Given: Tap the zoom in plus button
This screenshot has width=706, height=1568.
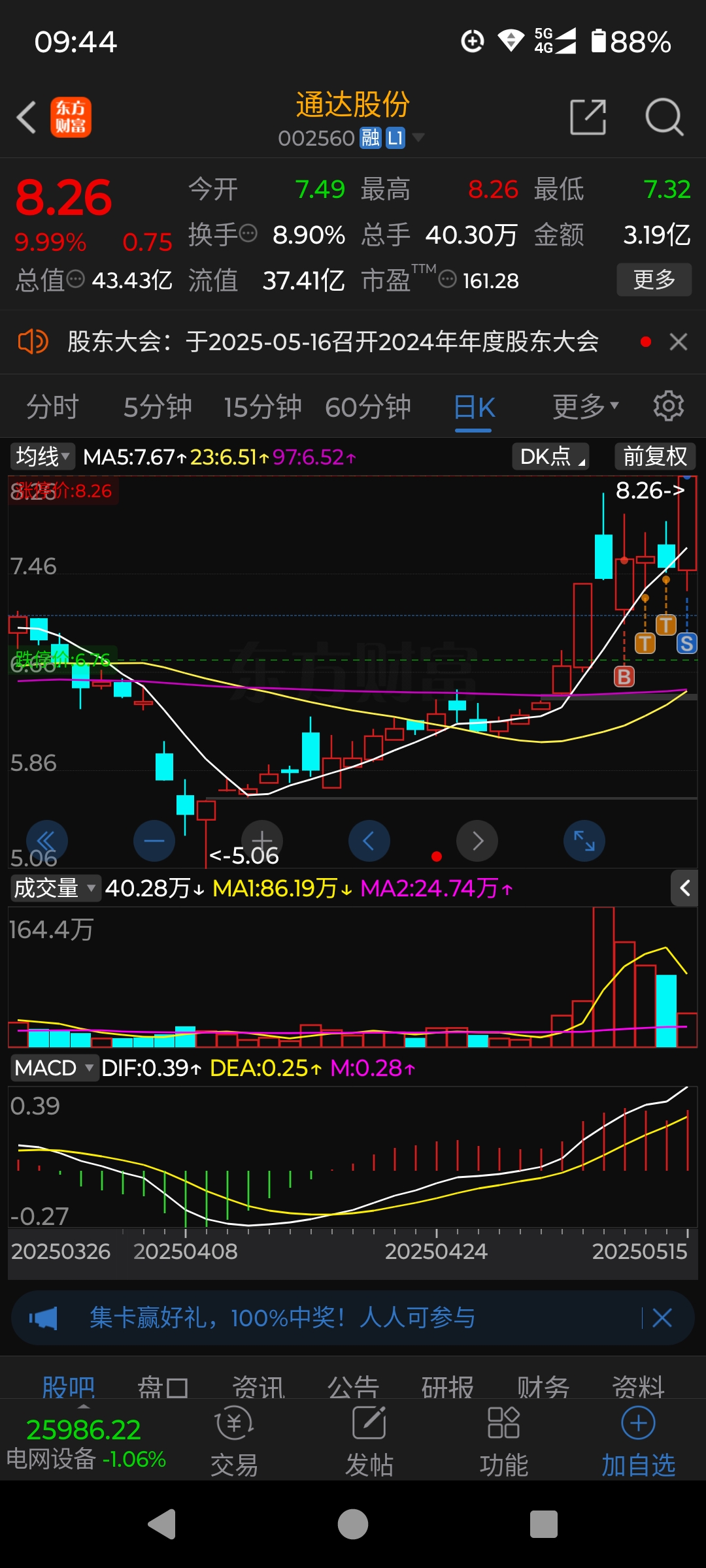Looking at the screenshot, I should tap(262, 841).
